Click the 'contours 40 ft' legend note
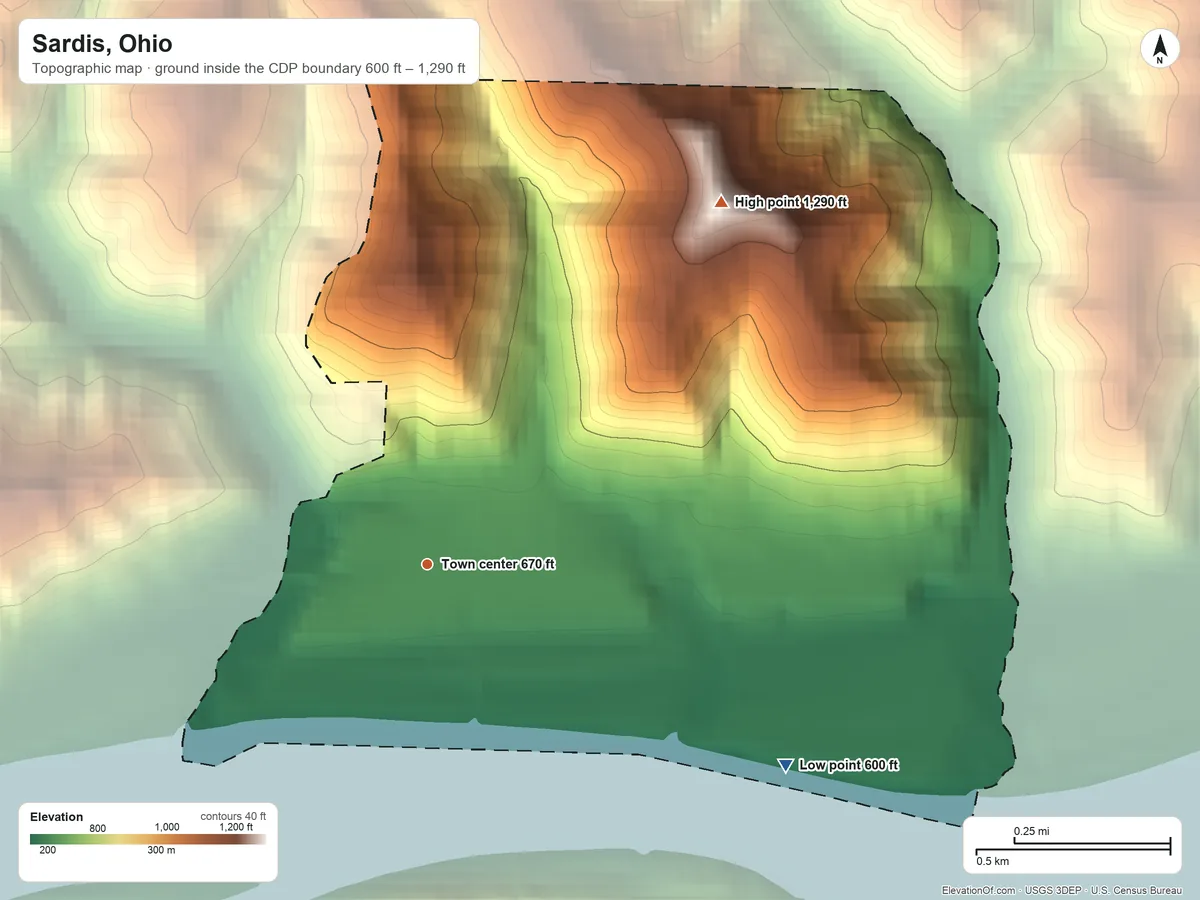This screenshot has width=1200, height=900. 233,816
